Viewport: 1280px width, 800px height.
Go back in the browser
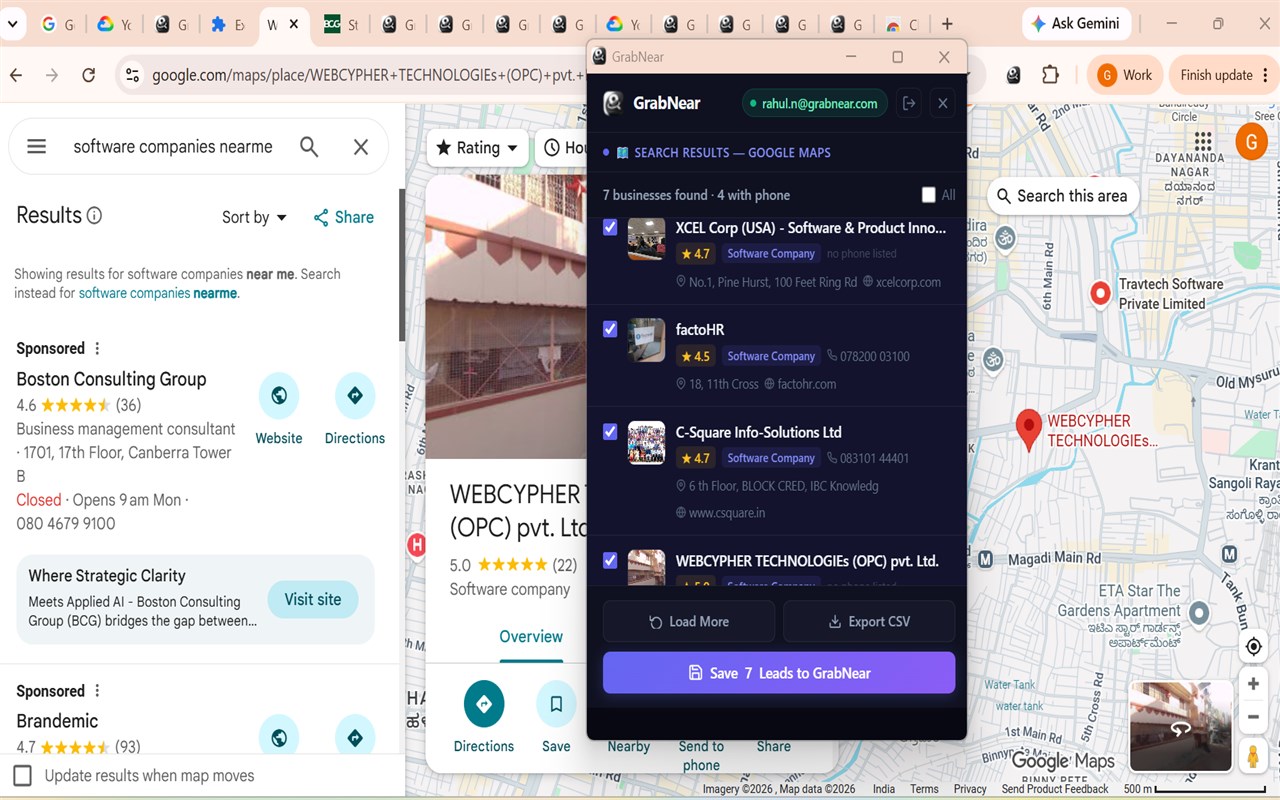click(16, 75)
